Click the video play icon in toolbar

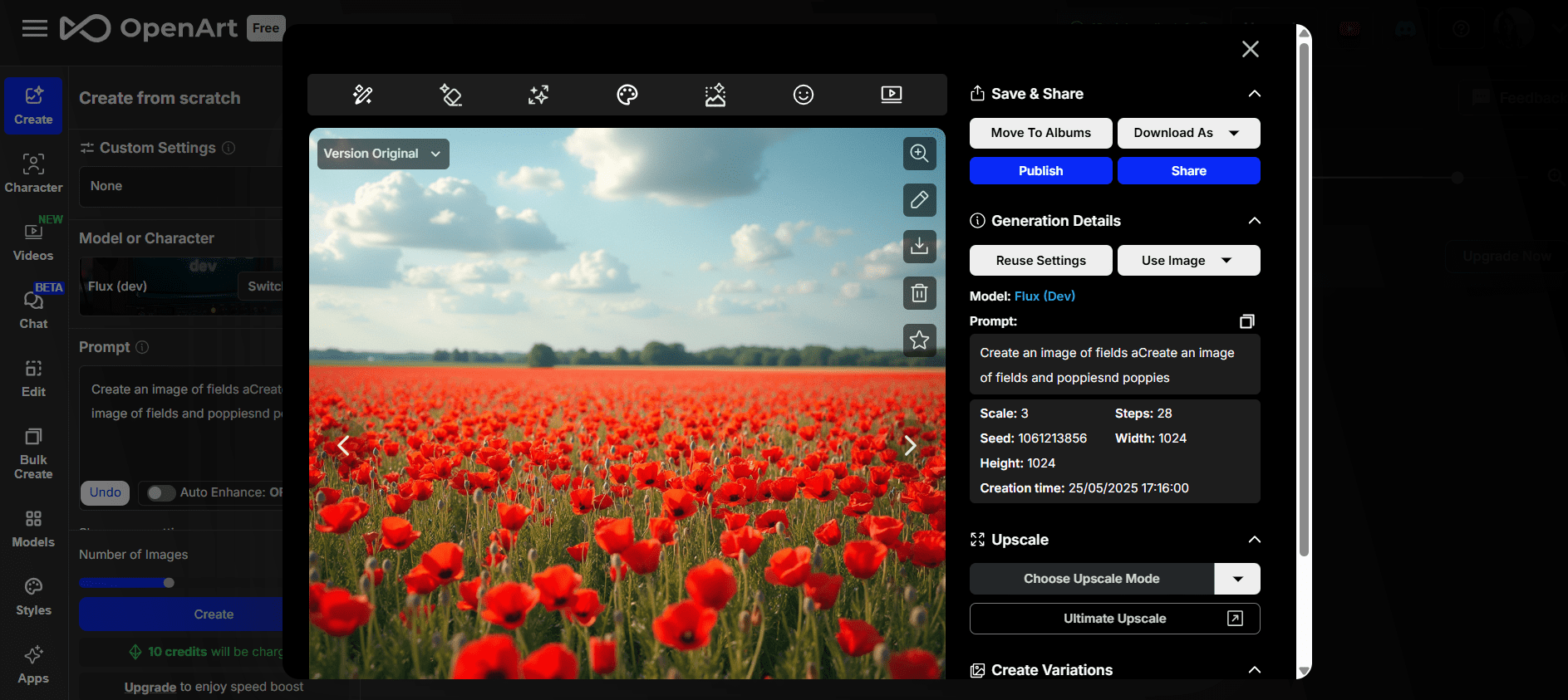891,95
